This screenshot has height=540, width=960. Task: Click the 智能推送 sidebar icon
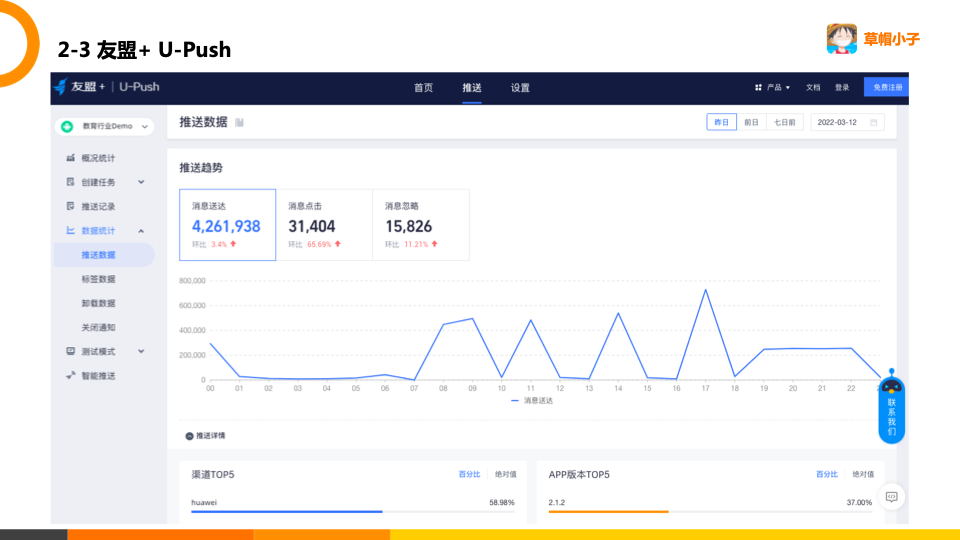click(x=70, y=375)
